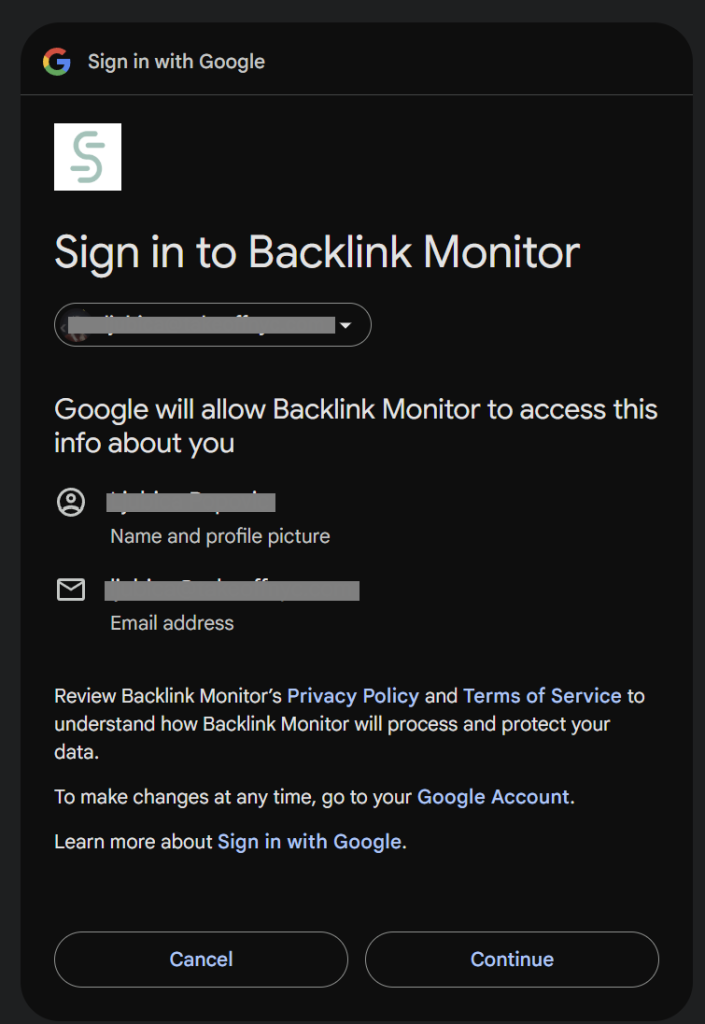Open the Terms of Service link

542,695
